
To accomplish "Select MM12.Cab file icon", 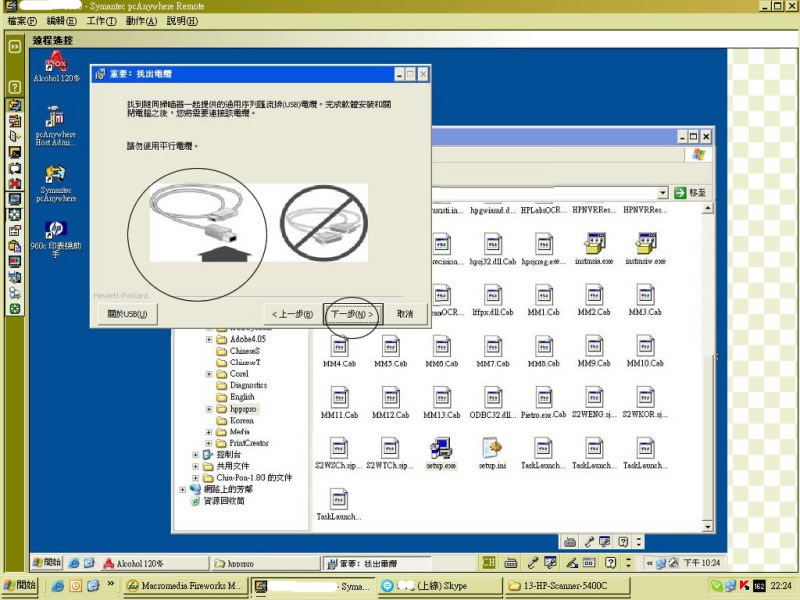I will tap(390, 403).
